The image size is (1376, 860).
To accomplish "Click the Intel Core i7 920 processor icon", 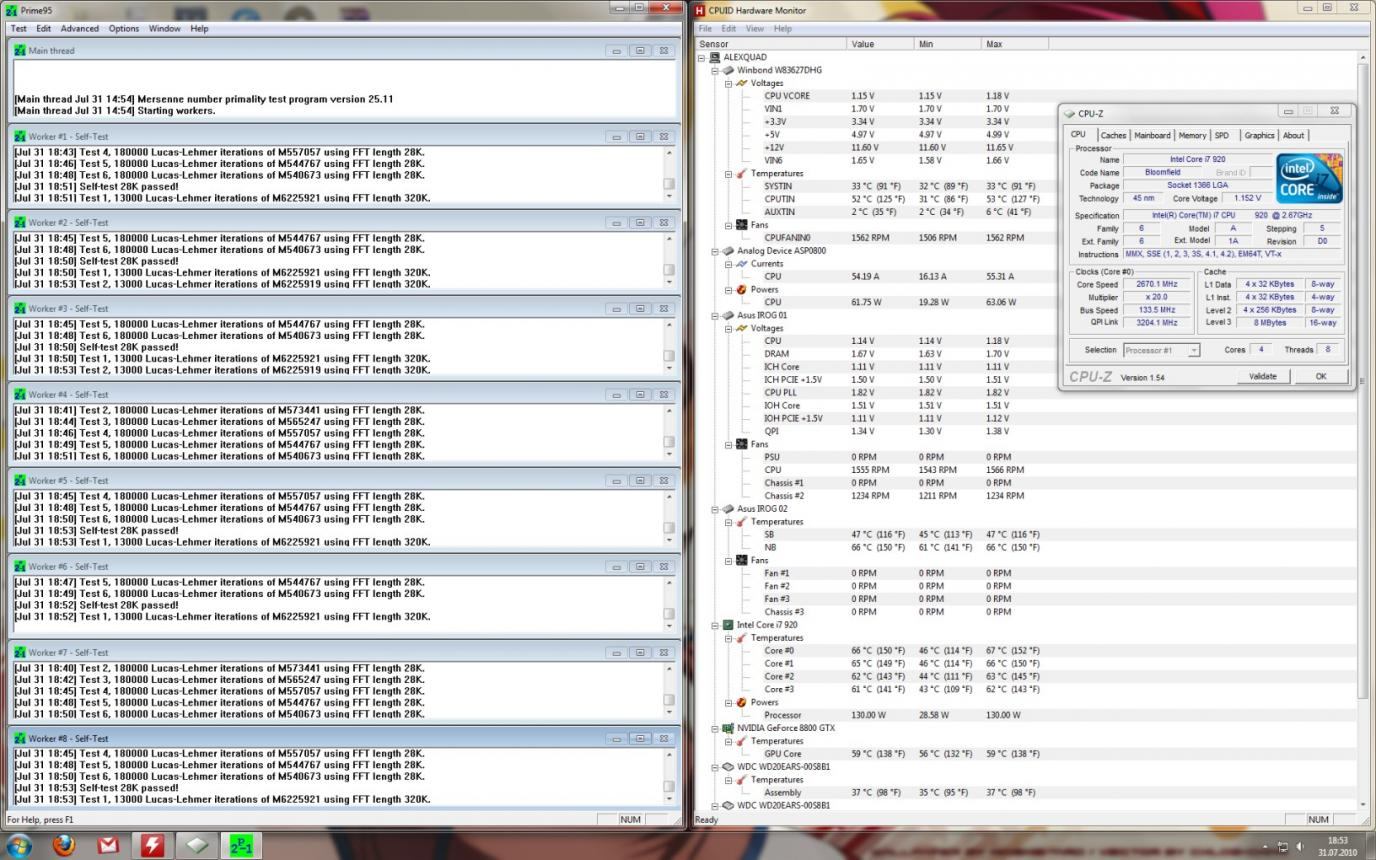I will 728,625.
